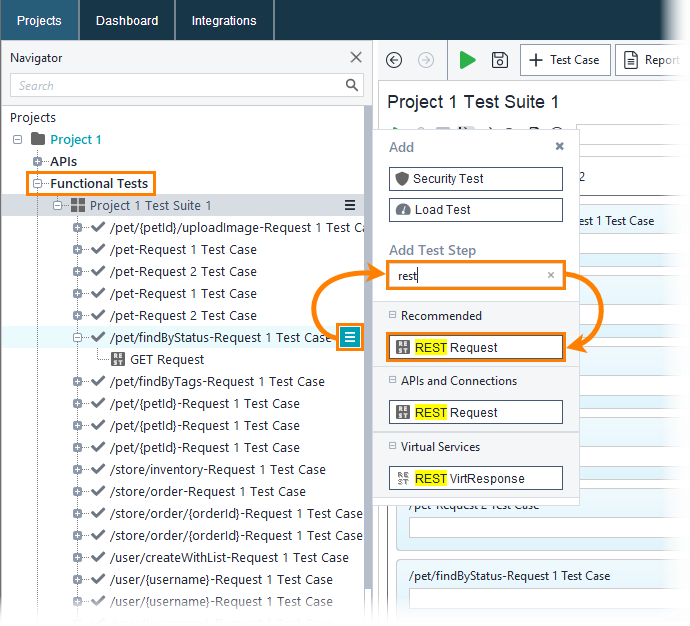Viewport: 690px width, 626px height.
Task: Collapse Project 1 node
Action: pos(18,139)
